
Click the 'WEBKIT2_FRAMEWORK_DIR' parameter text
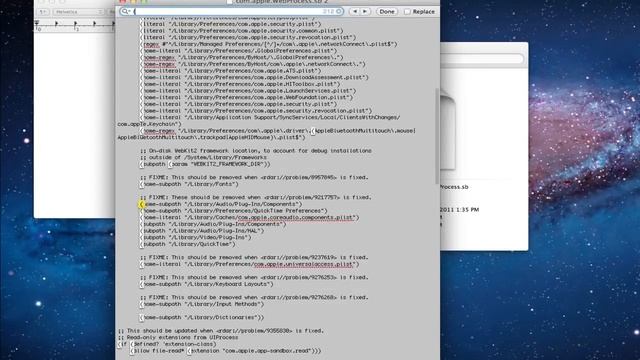click(x=227, y=164)
